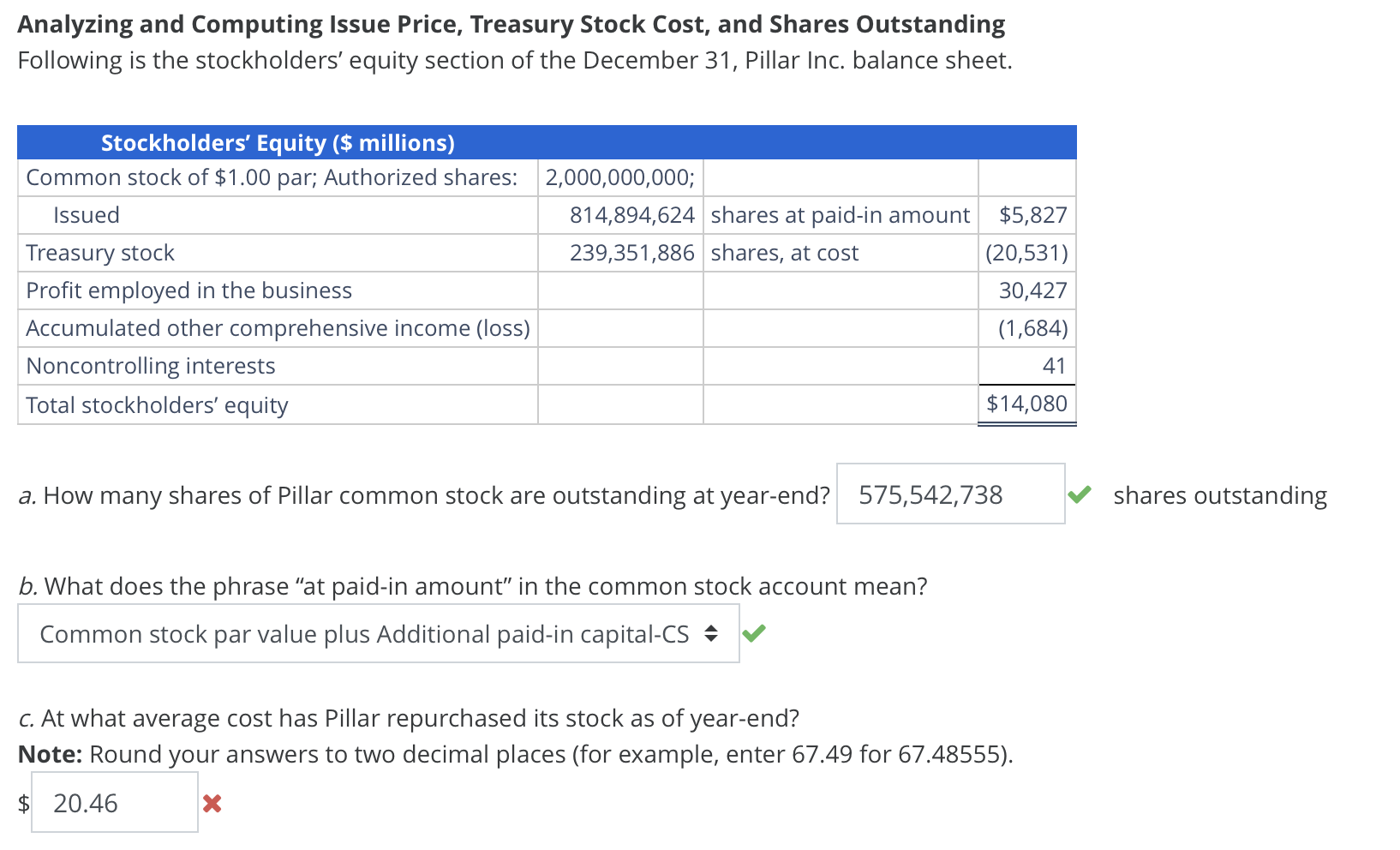
Task: Click the 239,351,886 treasury shares cell
Action: tap(631, 252)
